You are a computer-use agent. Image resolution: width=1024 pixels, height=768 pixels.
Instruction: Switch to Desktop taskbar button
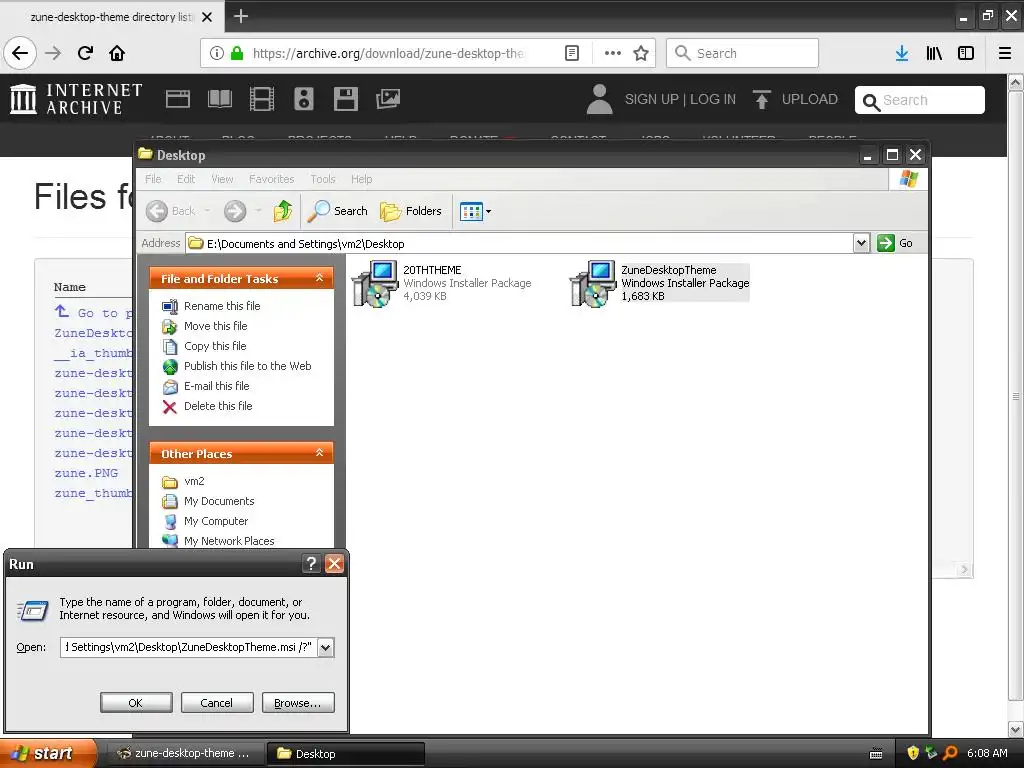coord(345,754)
